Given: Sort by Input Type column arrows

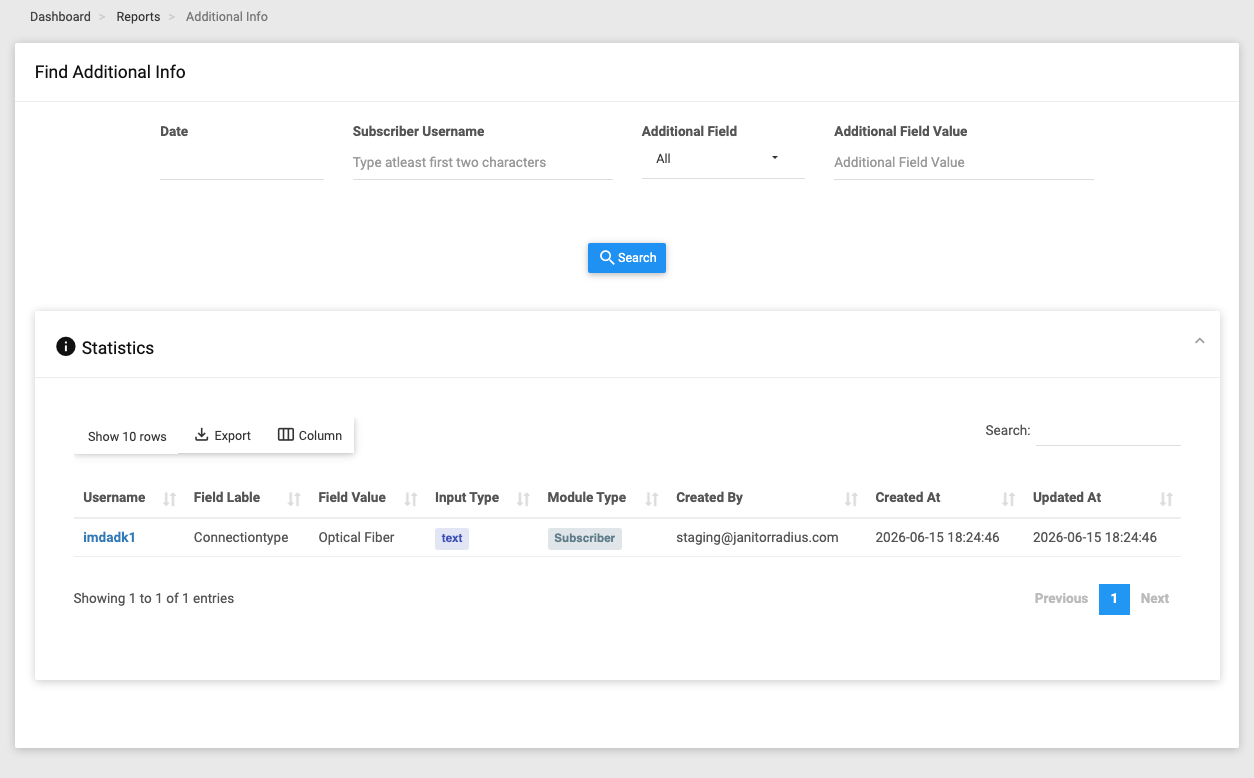Looking at the screenshot, I should point(523,498).
